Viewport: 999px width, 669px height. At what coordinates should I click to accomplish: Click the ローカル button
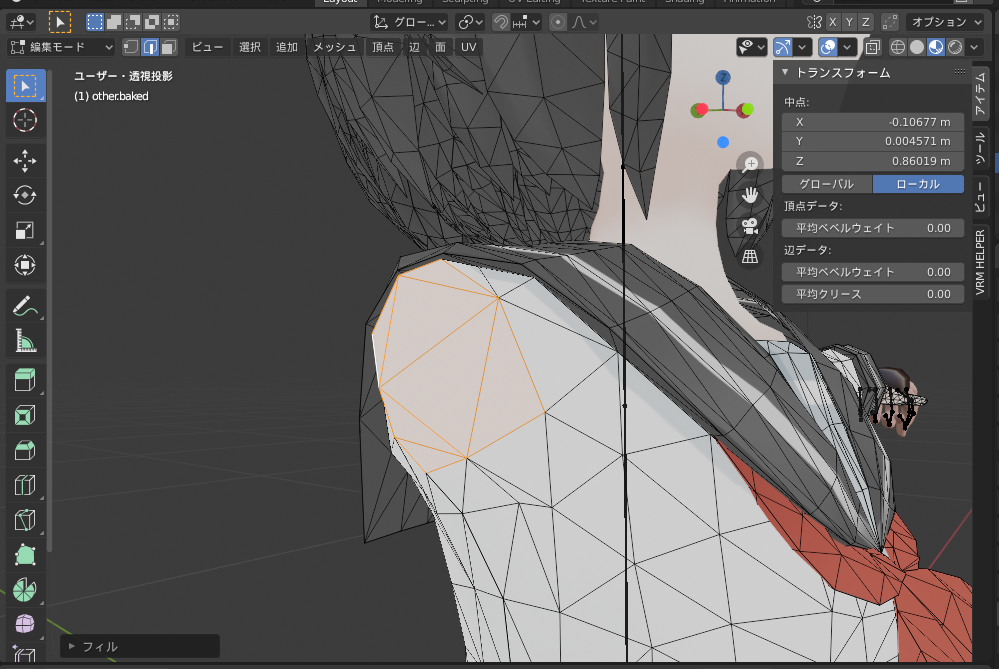click(917, 184)
